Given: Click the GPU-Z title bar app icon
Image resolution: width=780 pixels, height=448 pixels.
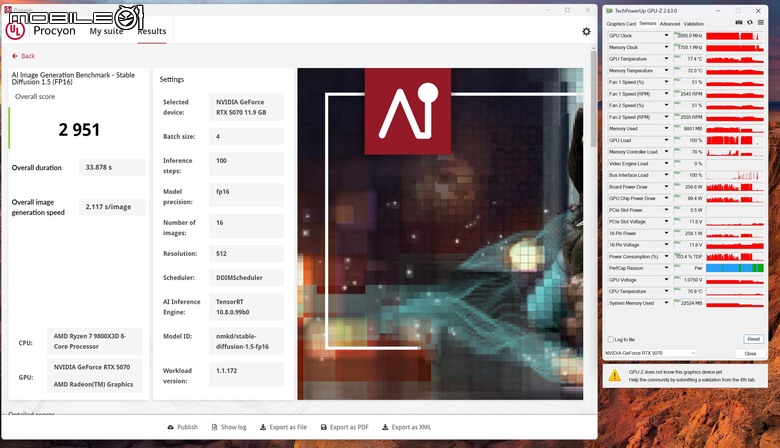Looking at the screenshot, I should pyautogui.click(x=609, y=10).
